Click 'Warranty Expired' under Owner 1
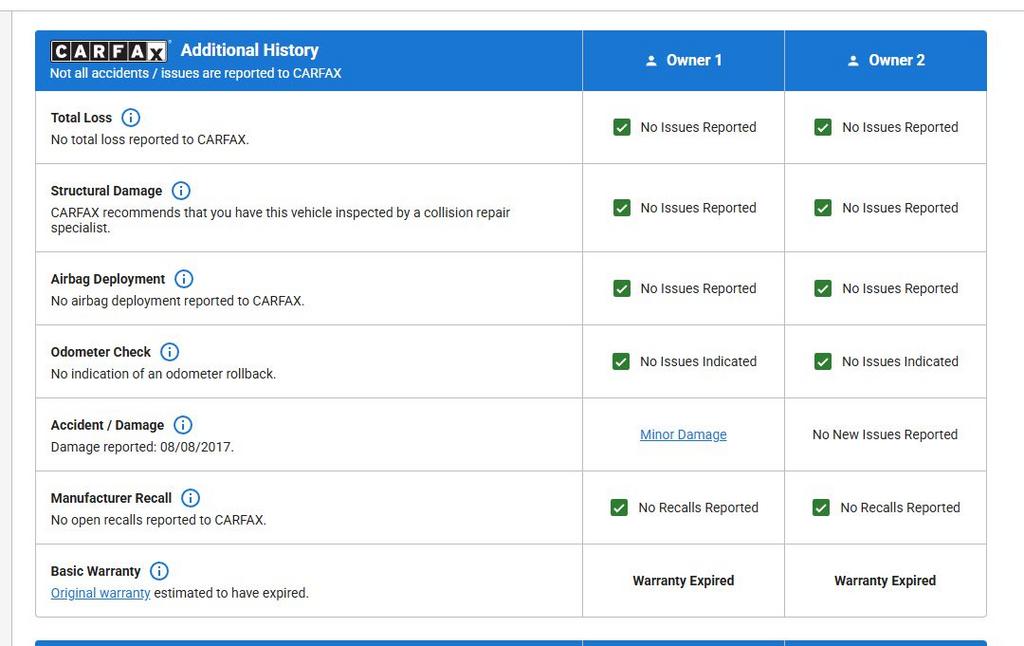 (x=683, y=581)
